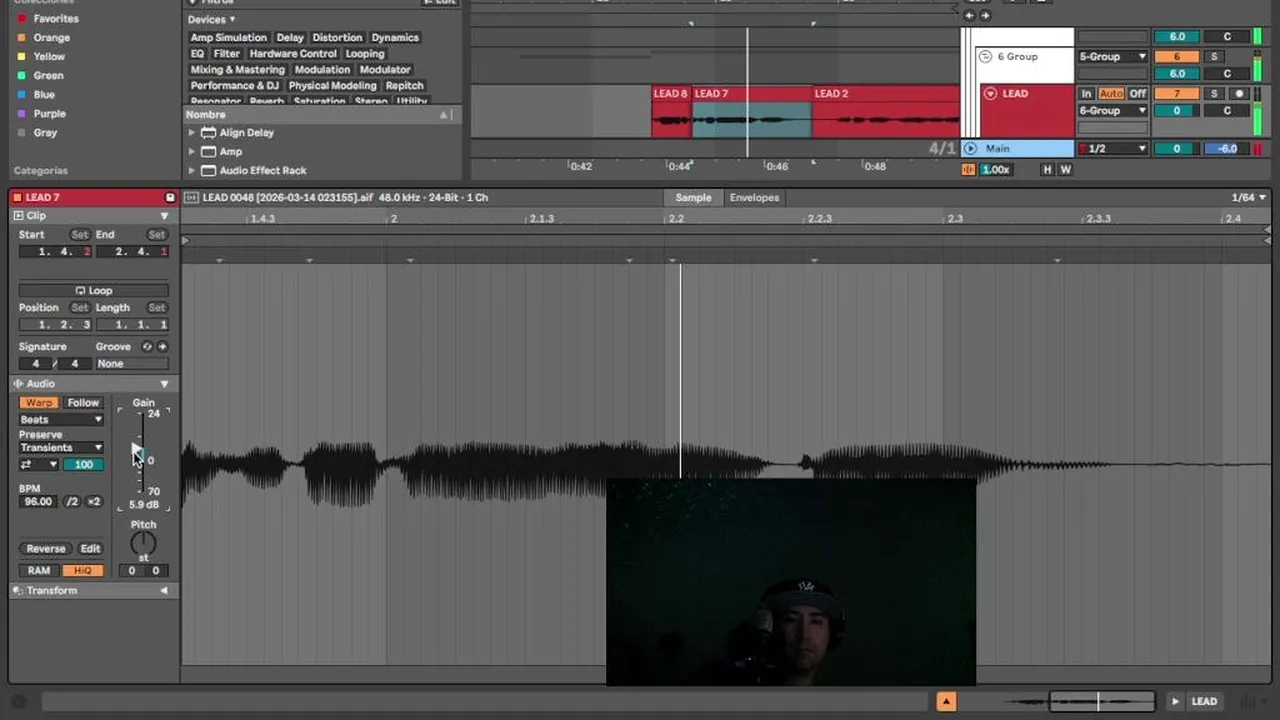Viewport: 1280px width, 720px height.
Task: Select the Distortion filter tag
Action: pos(337,37)
